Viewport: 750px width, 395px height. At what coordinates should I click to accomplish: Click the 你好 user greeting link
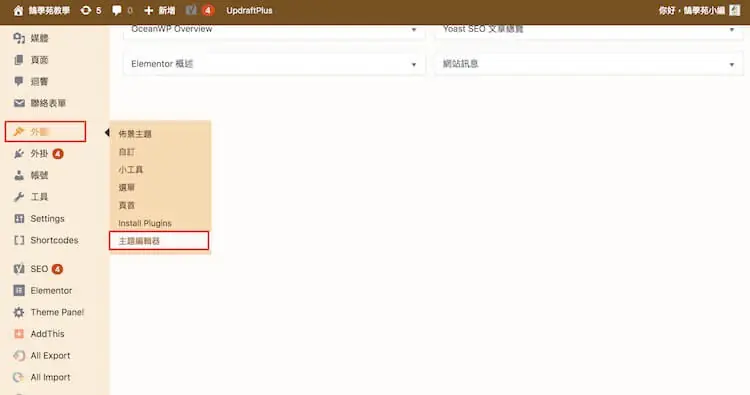692,11
